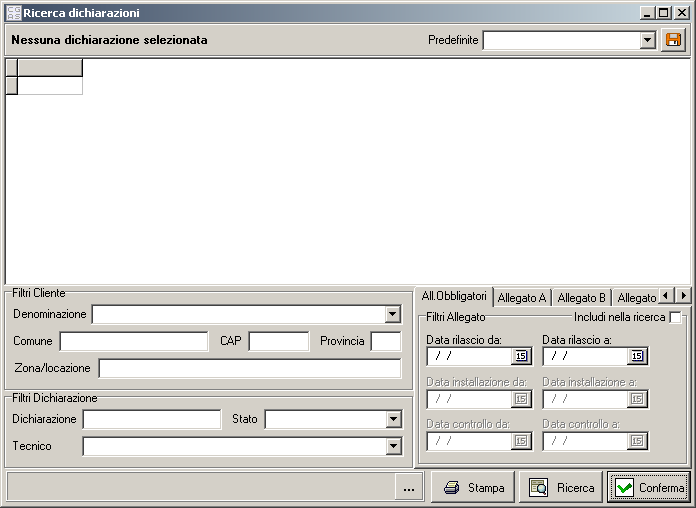
Task: Open the Denominazione combo box list
Action: pyautogui.click(x=392, y=314)
